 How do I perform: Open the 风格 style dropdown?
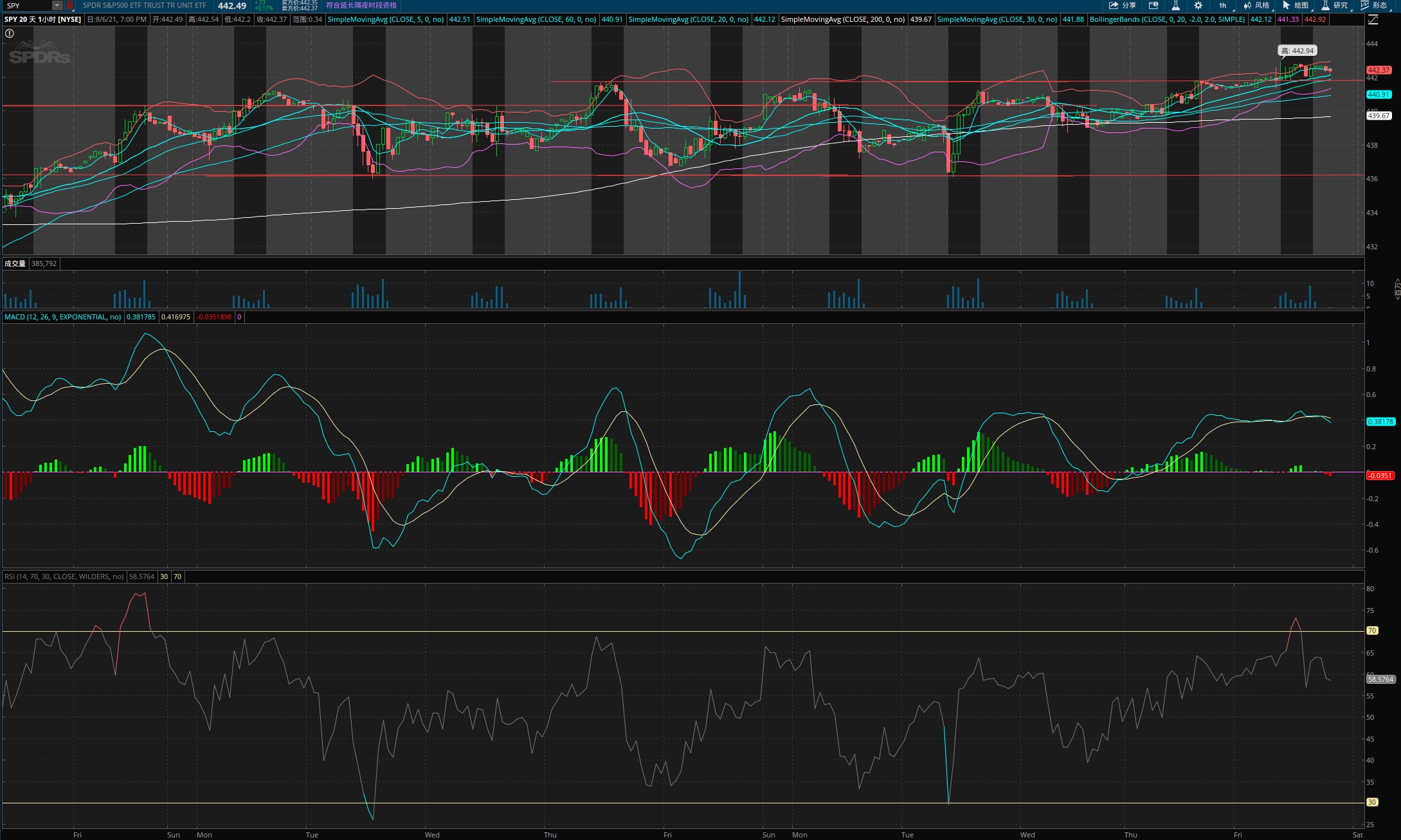coord(1256,5)
